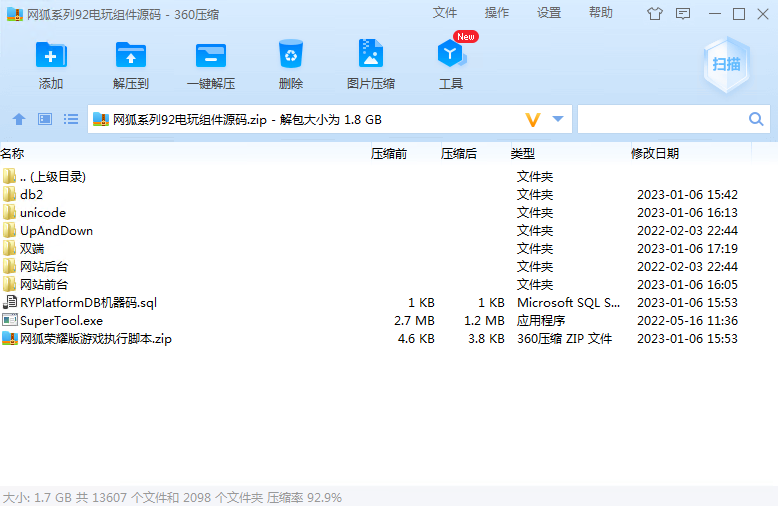This screenshot has width=778, height=506.
Task: Click the SuperTool.exe application icon
Action: click(x=10, y=320)
